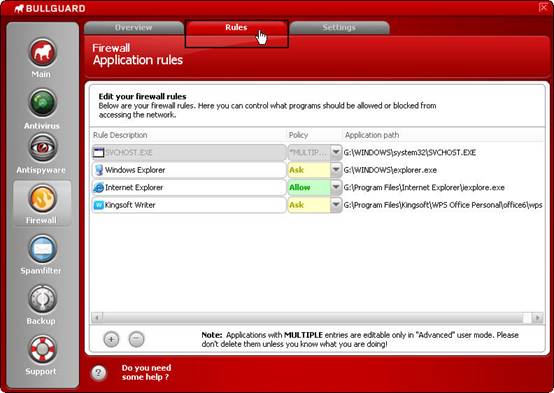Click the BullGuard logo in title bar
This screenshot has width=554, height=393.
tap(50, 8)
